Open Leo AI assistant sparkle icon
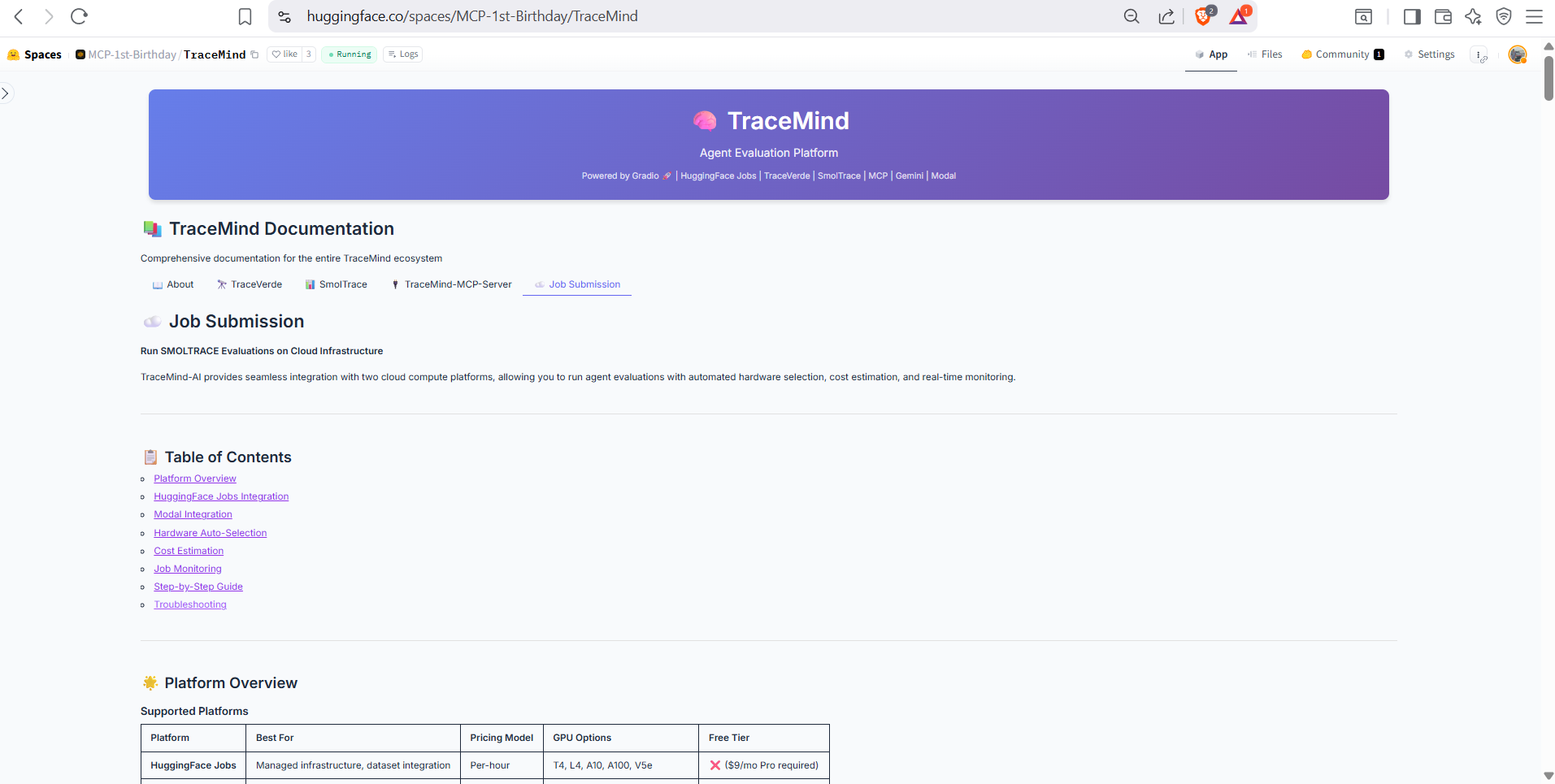 (1473, 16)
